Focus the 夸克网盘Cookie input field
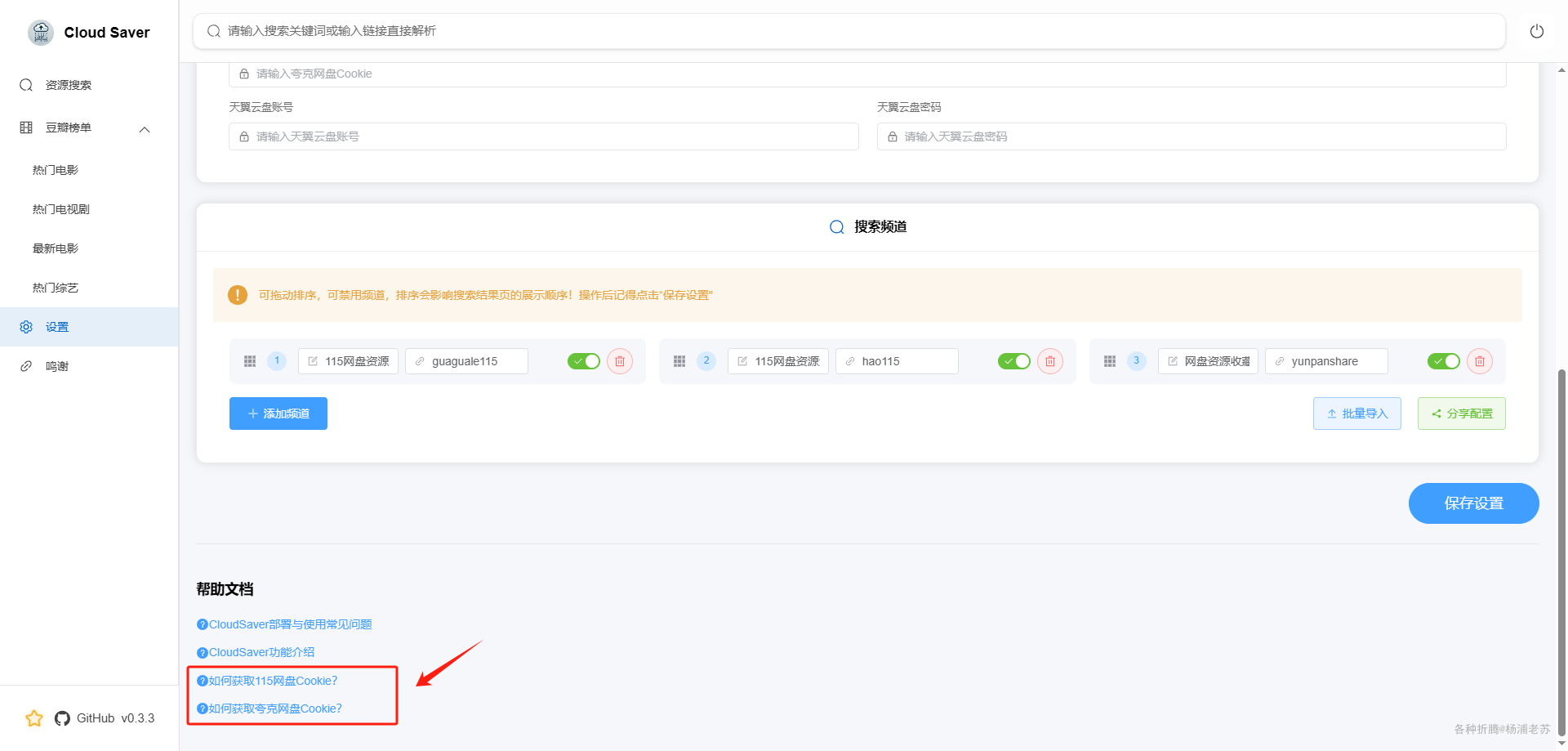 click(x=867, y=74)
